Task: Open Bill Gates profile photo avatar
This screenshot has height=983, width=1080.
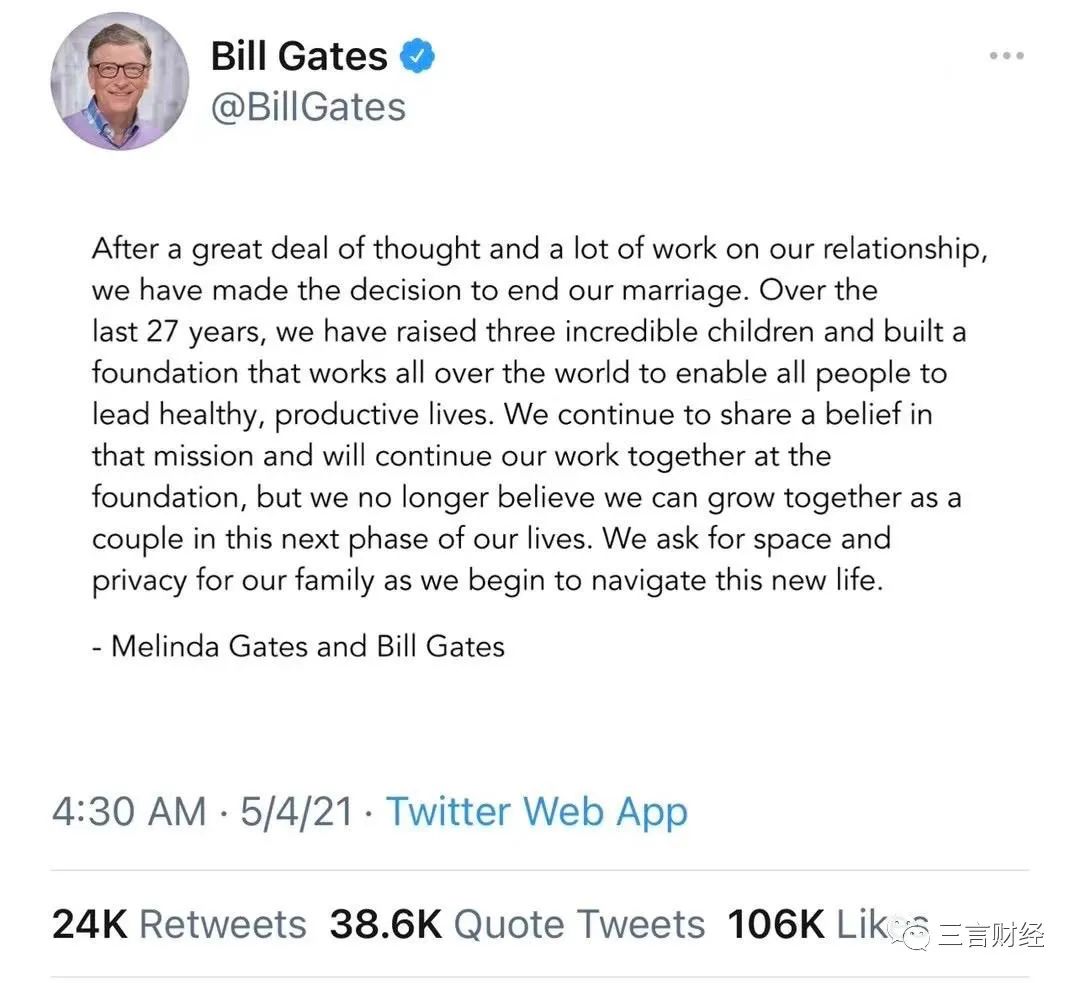Action: point(120,81)
